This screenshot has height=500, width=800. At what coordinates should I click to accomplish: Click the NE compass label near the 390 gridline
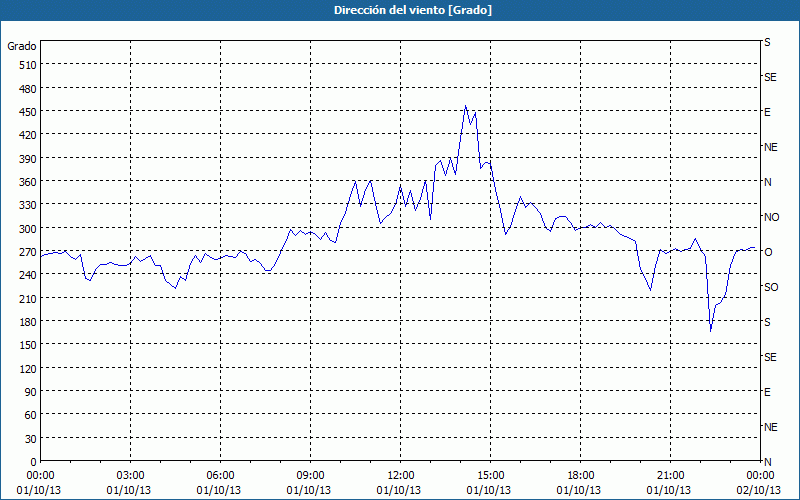770,147
